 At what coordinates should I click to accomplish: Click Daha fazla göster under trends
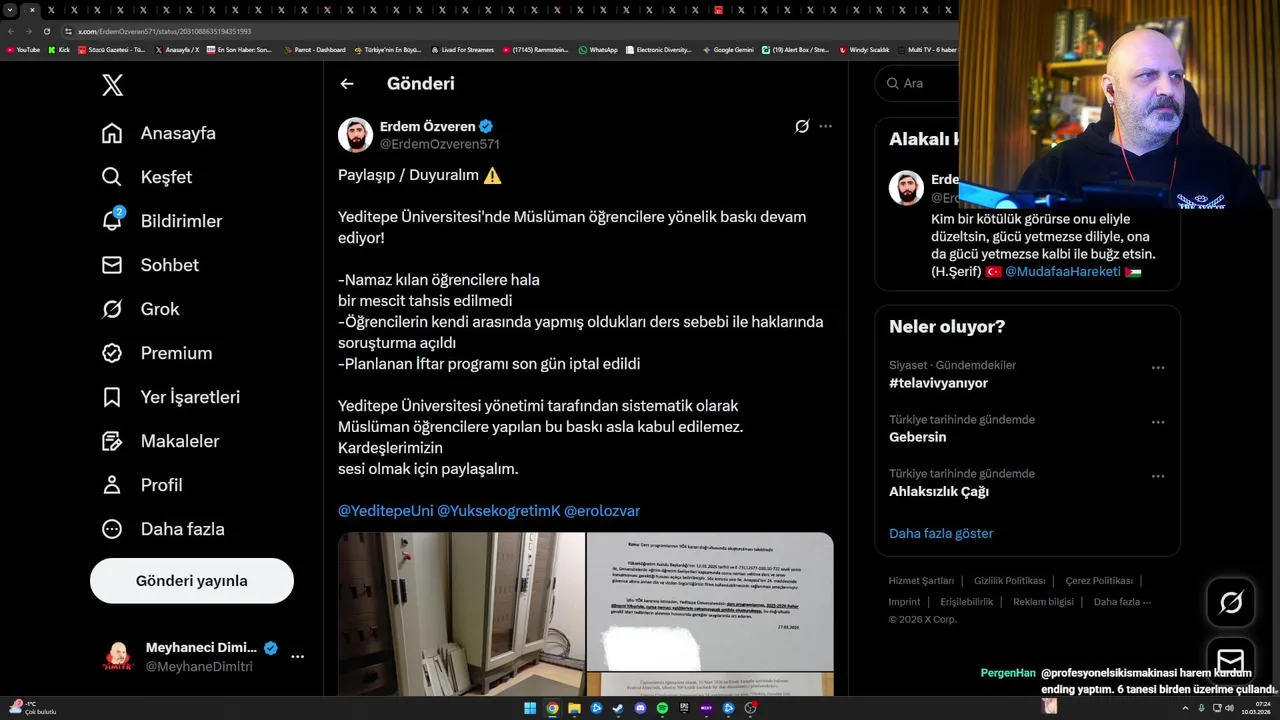click(941, 534)
